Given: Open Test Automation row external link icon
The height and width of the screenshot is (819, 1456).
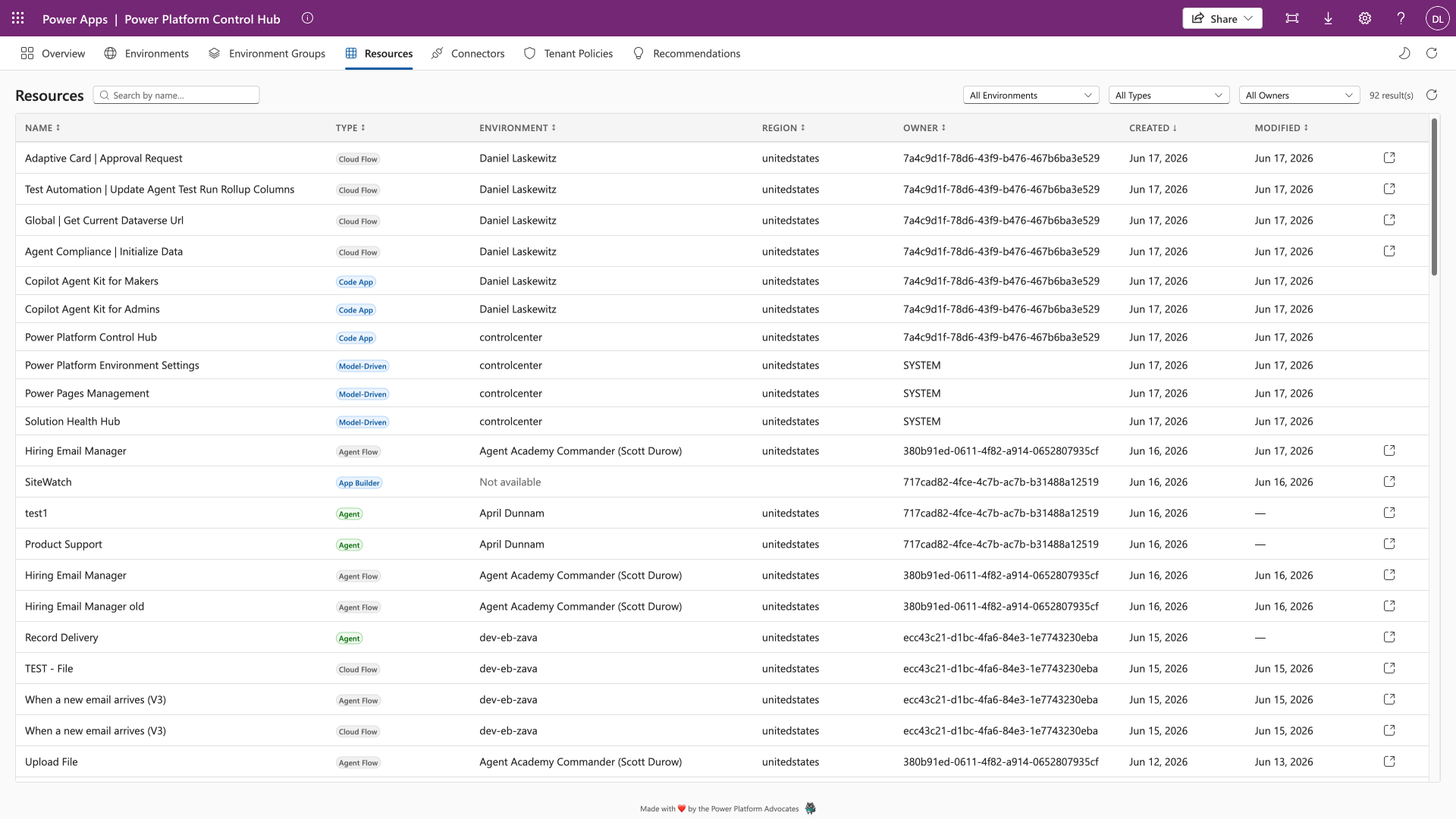Looking at the screenshot, I should point(1389,189).
